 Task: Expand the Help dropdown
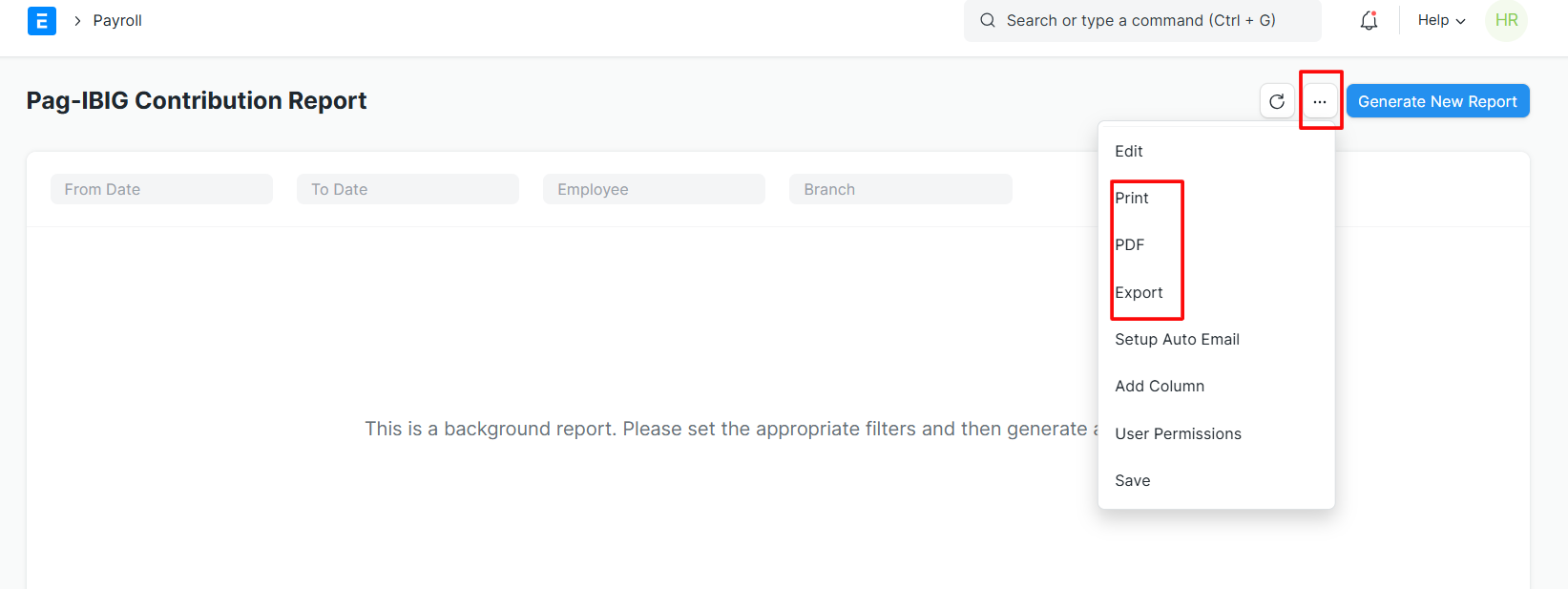pyautogui.click(x=1441, y=20)
